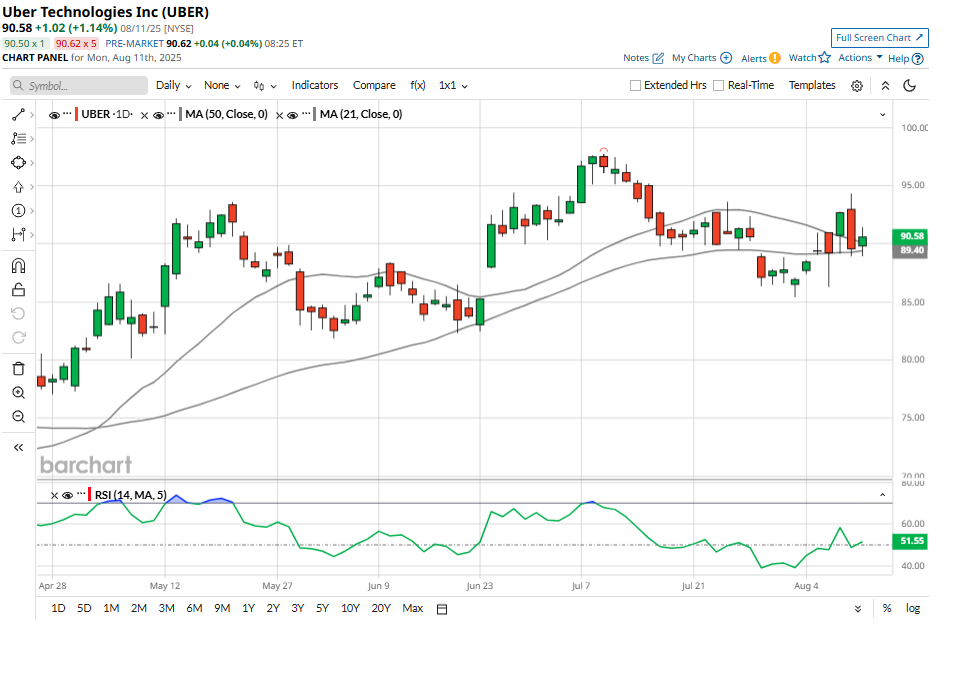
Task: Expand the line tool flyout arrow
Action: tap(32, 115)
